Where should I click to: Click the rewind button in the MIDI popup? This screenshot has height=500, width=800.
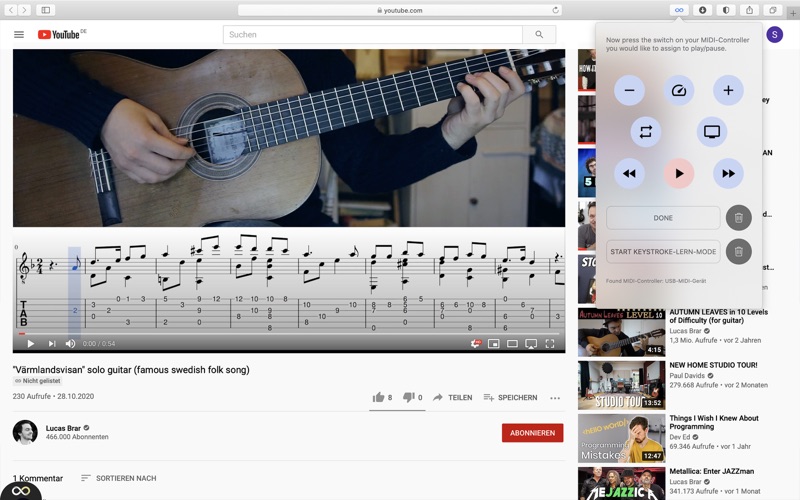[629, 173]
